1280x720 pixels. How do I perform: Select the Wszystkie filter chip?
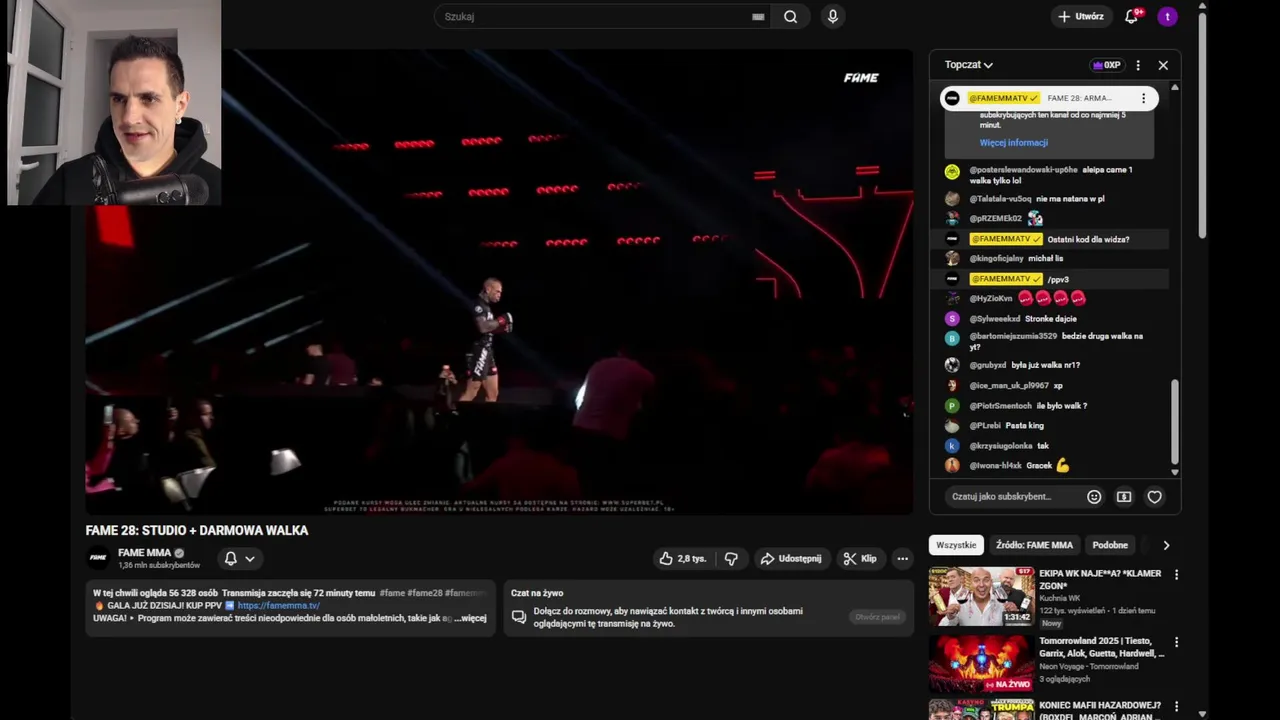click(x=956, y=545)
